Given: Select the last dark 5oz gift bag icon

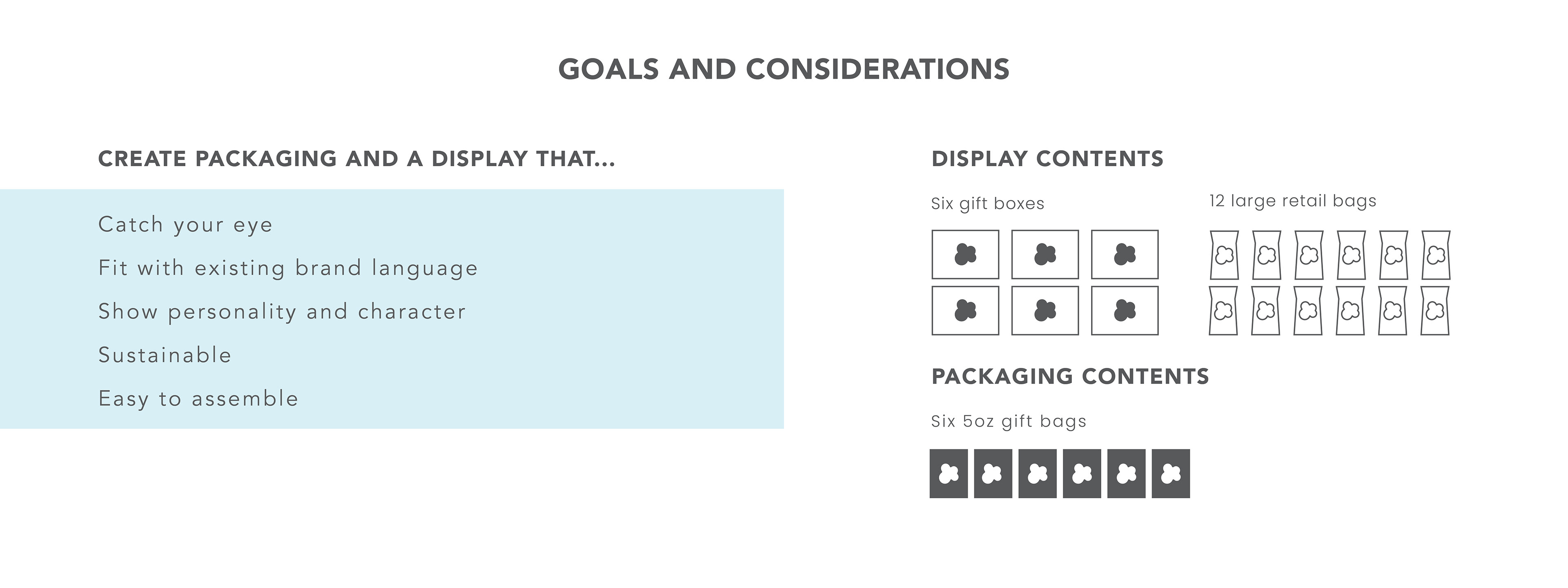Looking at the screenshot, I should tap(1171, 474).
